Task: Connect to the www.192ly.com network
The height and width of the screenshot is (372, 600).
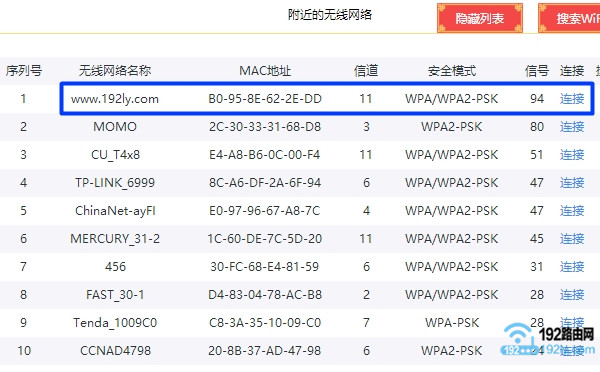Action: pyautogui.click(x=572, y=99)
